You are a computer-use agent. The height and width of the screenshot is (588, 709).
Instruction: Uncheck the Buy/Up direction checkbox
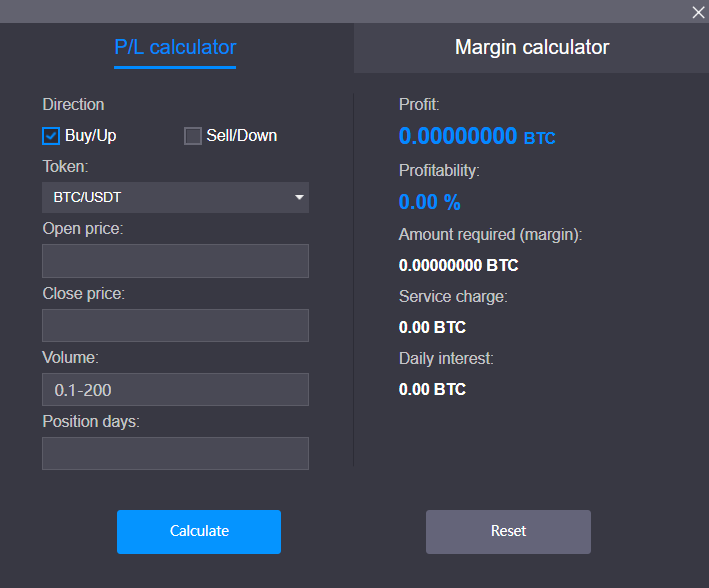[51, 136]
